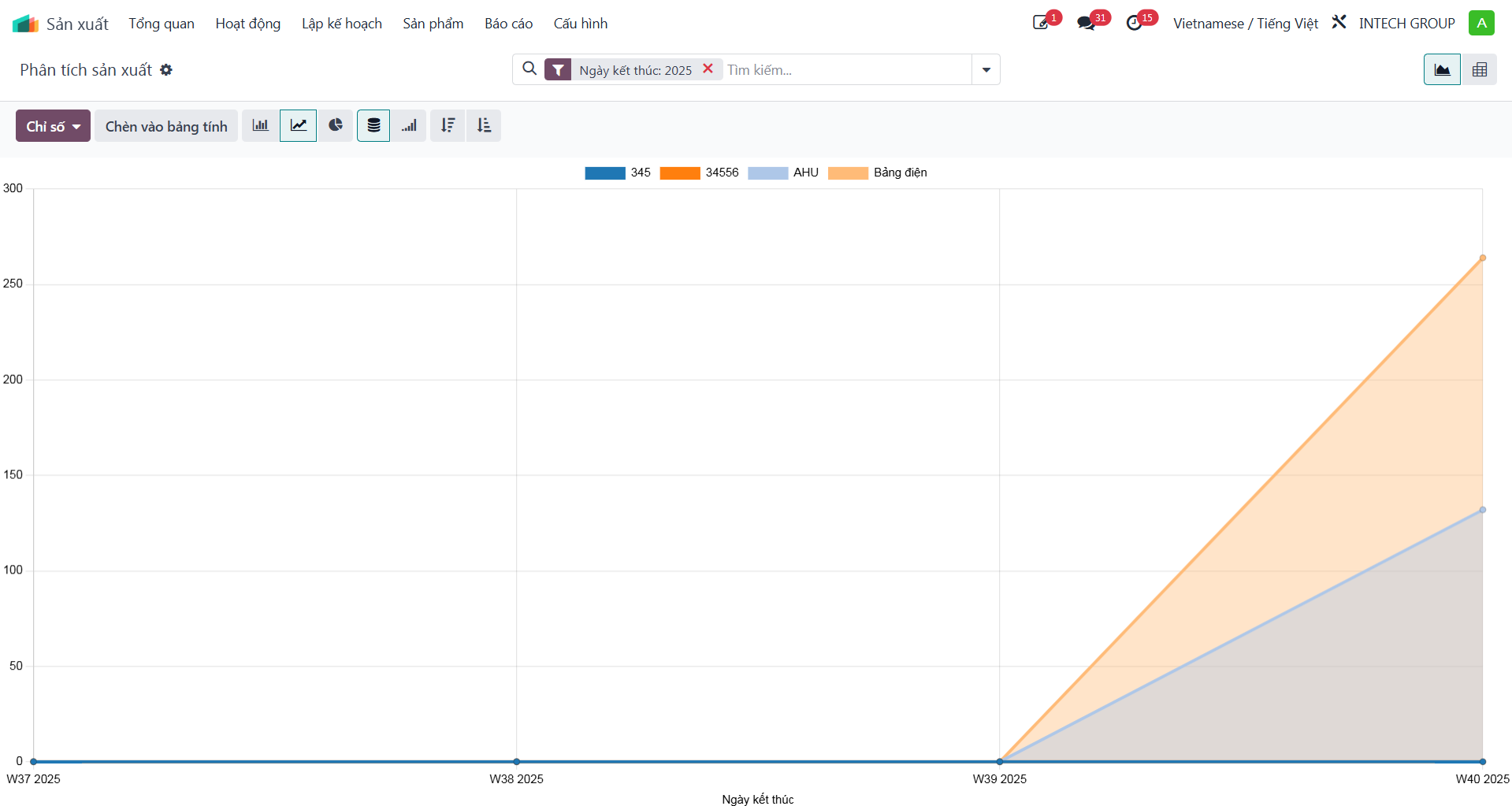Screen dimensions: 1512x806
Task: Toggle the stacked chart option
Action: click(373, 126)
